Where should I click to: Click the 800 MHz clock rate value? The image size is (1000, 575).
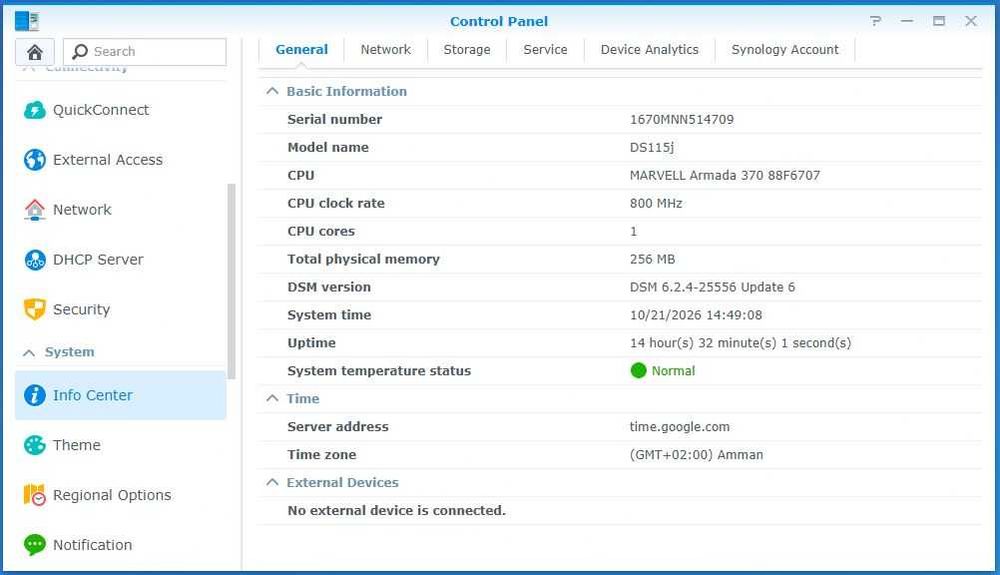point(656,203)
